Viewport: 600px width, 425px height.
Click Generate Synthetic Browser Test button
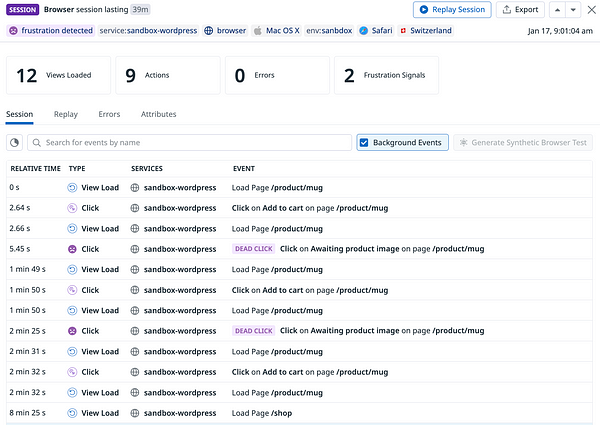coord(523,143)
